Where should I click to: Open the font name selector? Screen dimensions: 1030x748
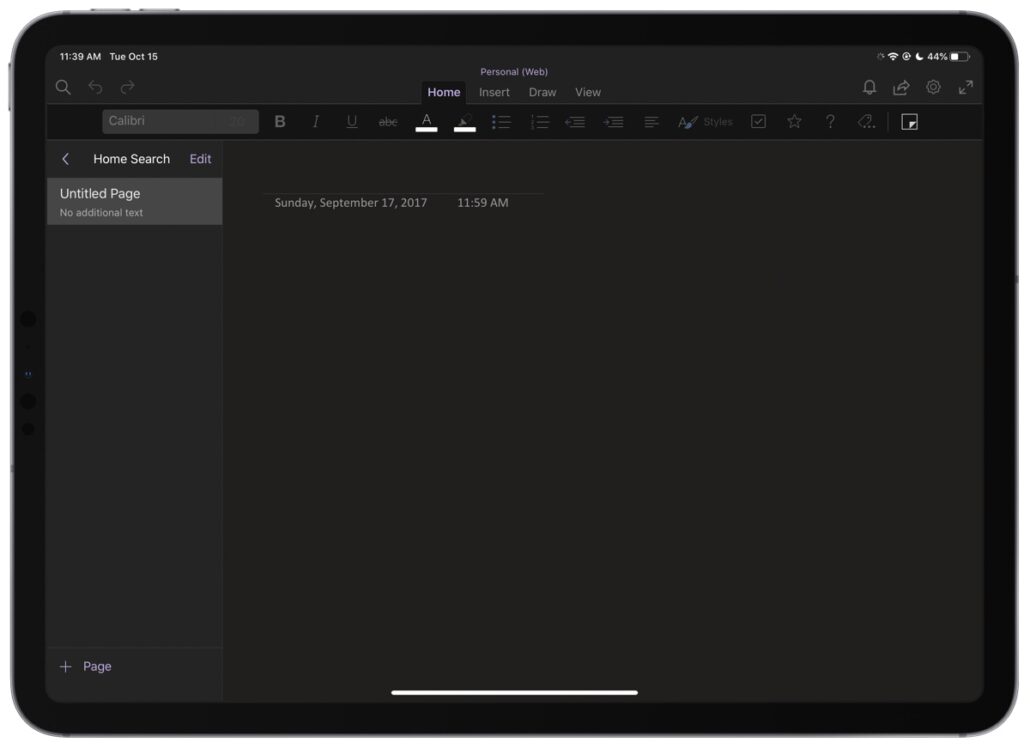click(x=160, y=121)
